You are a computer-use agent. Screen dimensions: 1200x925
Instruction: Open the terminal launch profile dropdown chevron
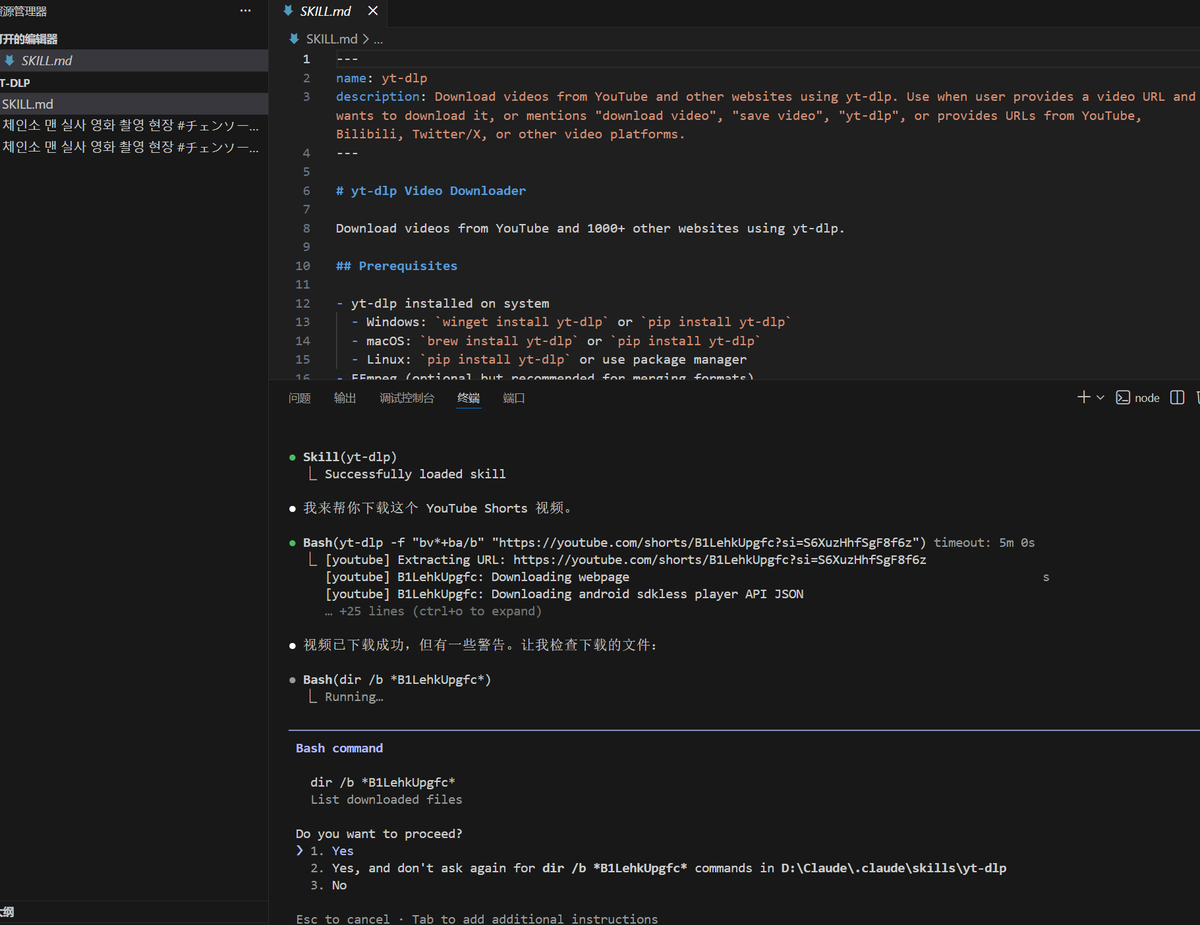click(x=1100, y=397)
